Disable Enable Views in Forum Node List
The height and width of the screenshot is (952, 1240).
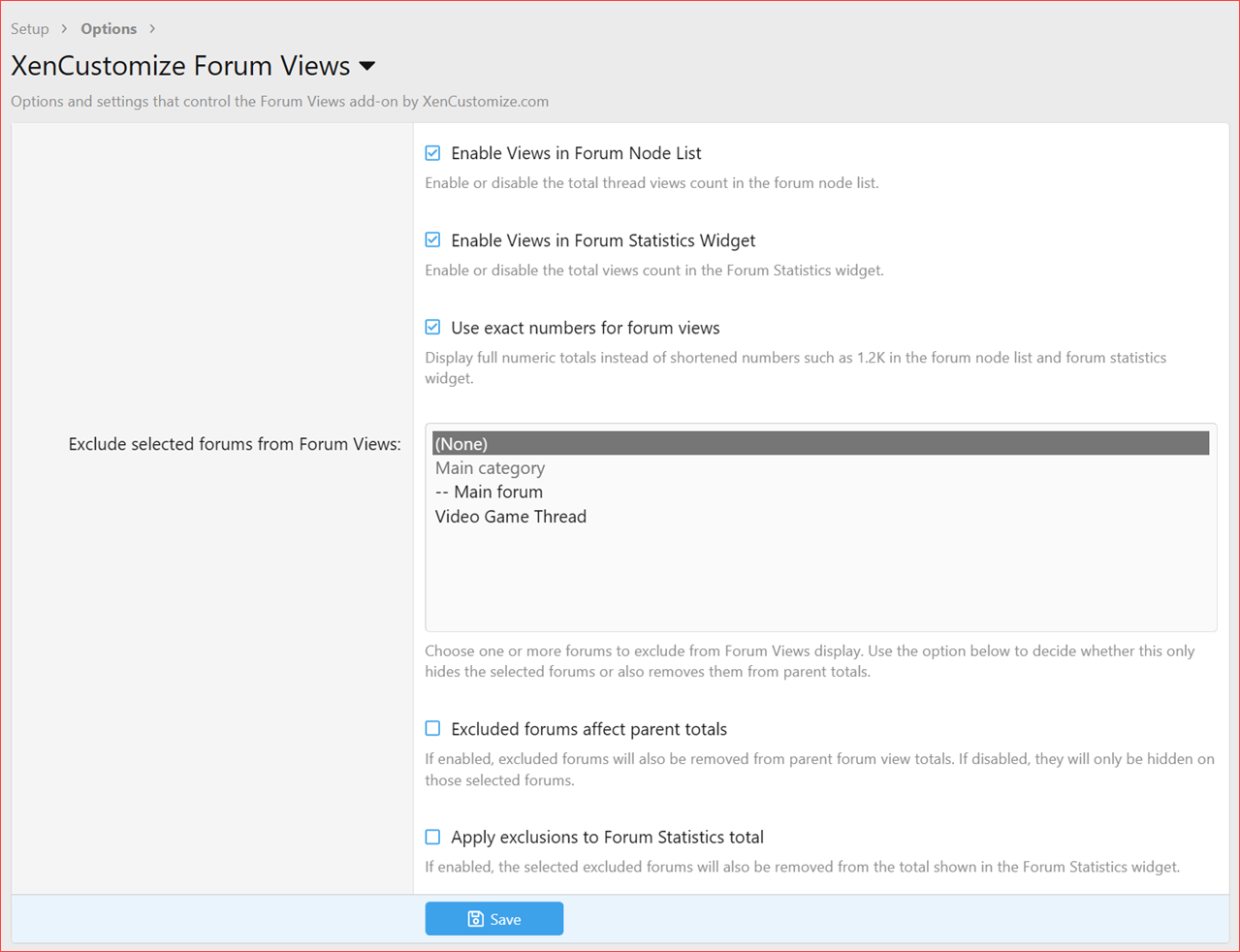tap(431, 152)
